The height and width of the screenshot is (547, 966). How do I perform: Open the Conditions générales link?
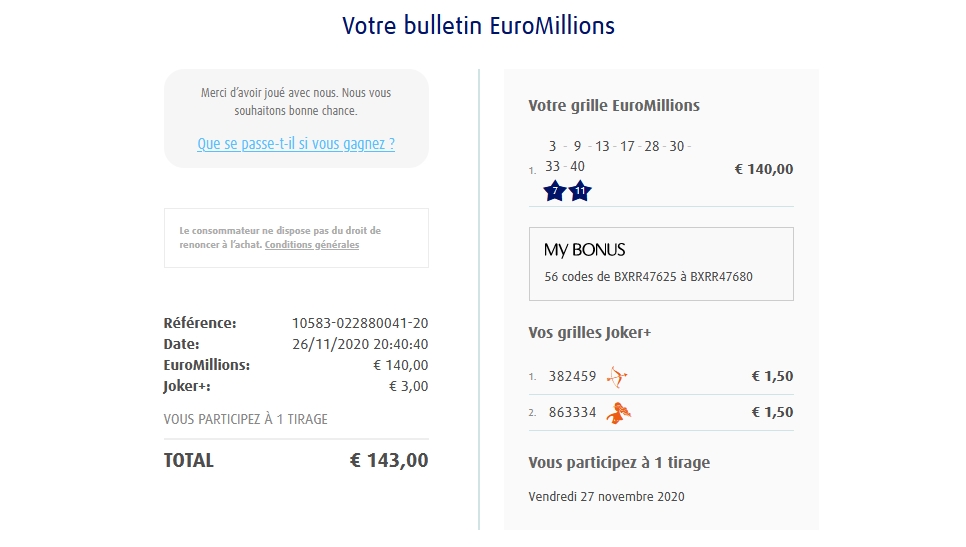coord(312,245)
